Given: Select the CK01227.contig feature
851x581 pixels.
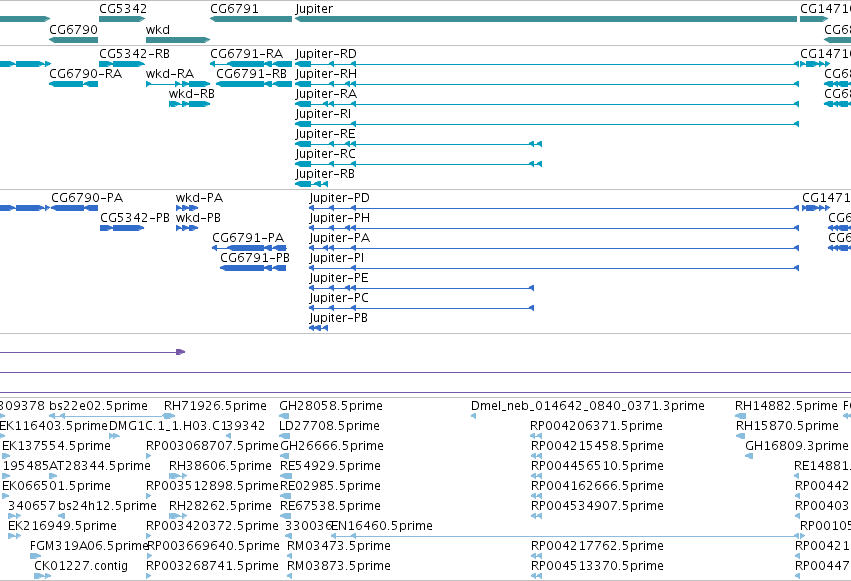Looking at the screenshot, I should [42, 576].
